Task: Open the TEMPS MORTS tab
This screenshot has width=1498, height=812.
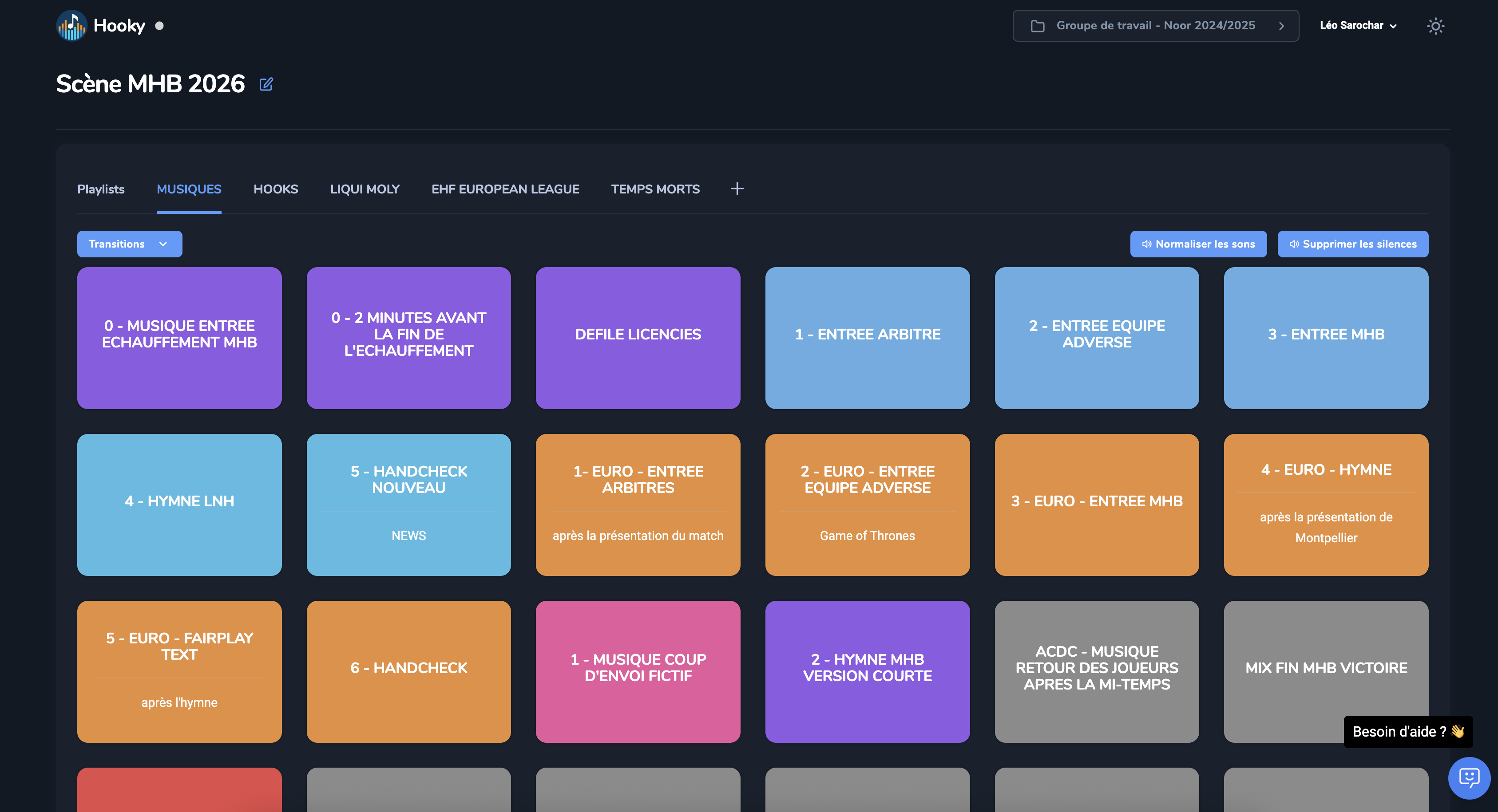Action: 655,189
